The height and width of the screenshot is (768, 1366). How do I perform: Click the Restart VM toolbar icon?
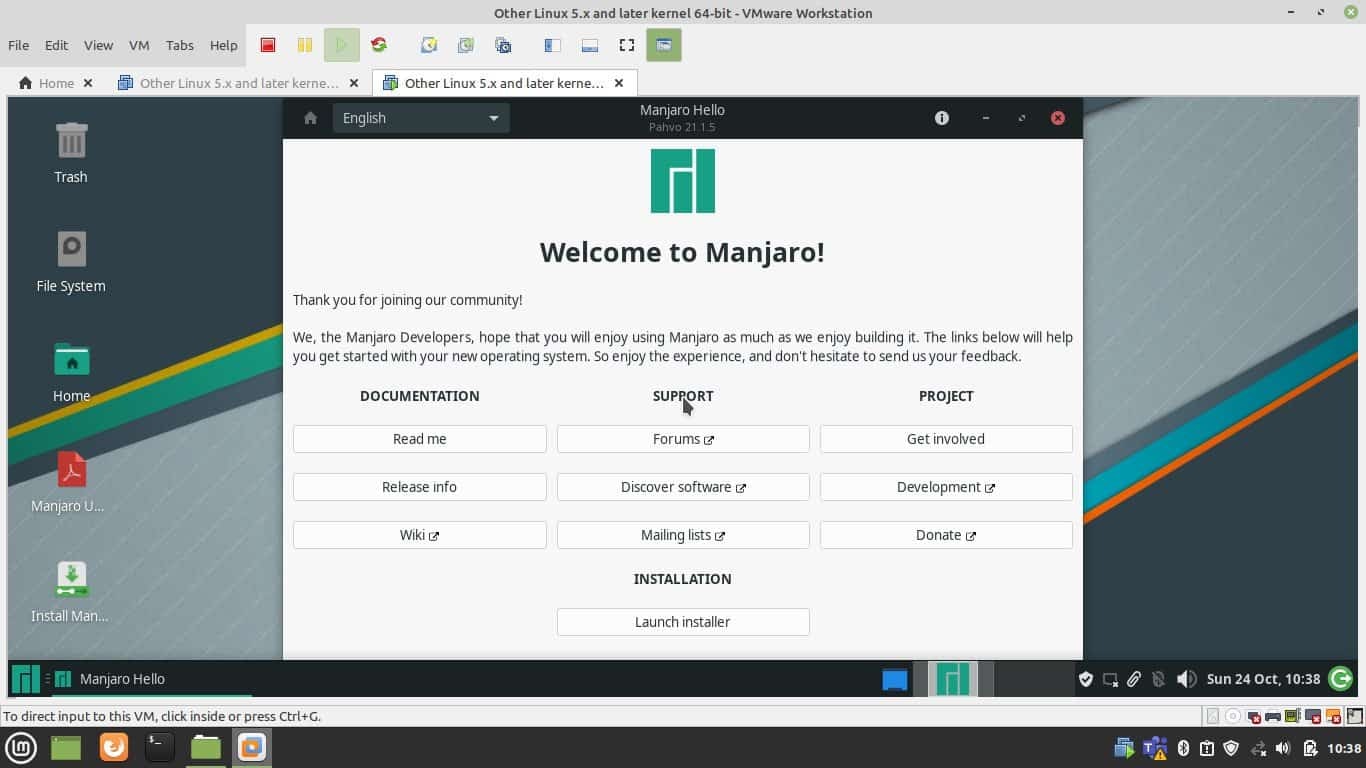point(378,45)
